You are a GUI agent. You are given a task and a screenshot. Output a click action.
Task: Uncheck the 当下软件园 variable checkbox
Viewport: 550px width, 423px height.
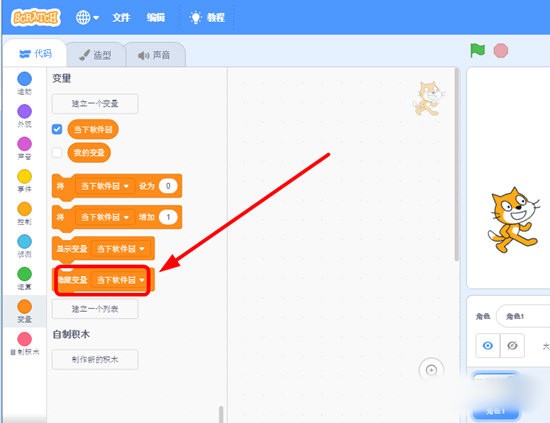(x=57, y=129)
